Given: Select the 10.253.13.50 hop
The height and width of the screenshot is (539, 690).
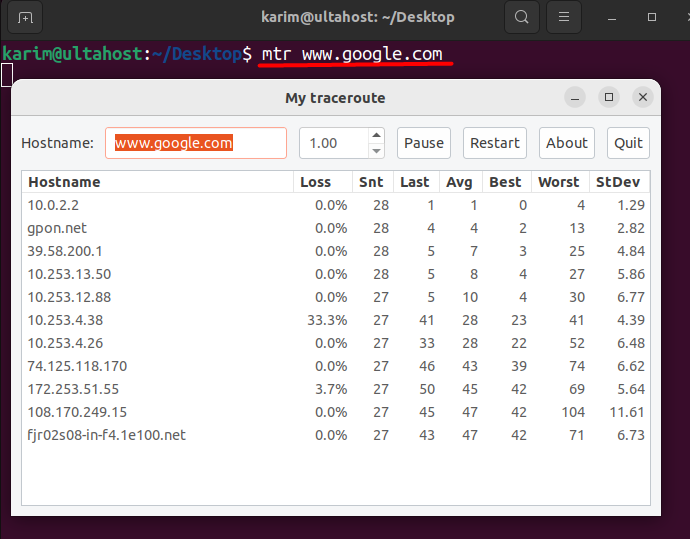Looking at the screenshot, I should click(336, 274).
